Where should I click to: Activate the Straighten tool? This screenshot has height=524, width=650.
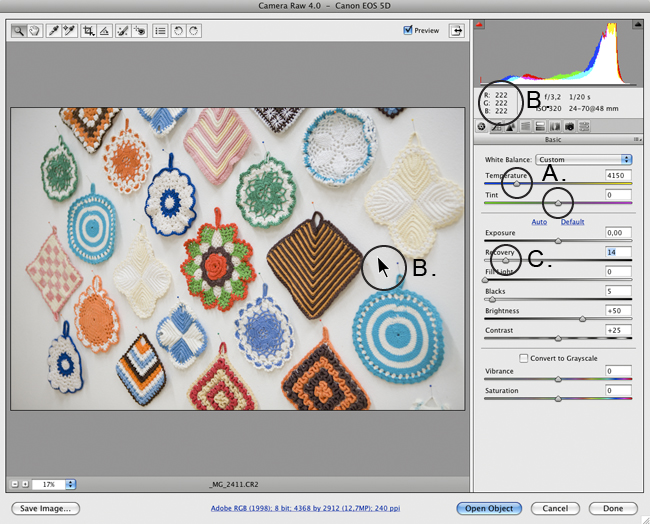[x=105, y=31]
